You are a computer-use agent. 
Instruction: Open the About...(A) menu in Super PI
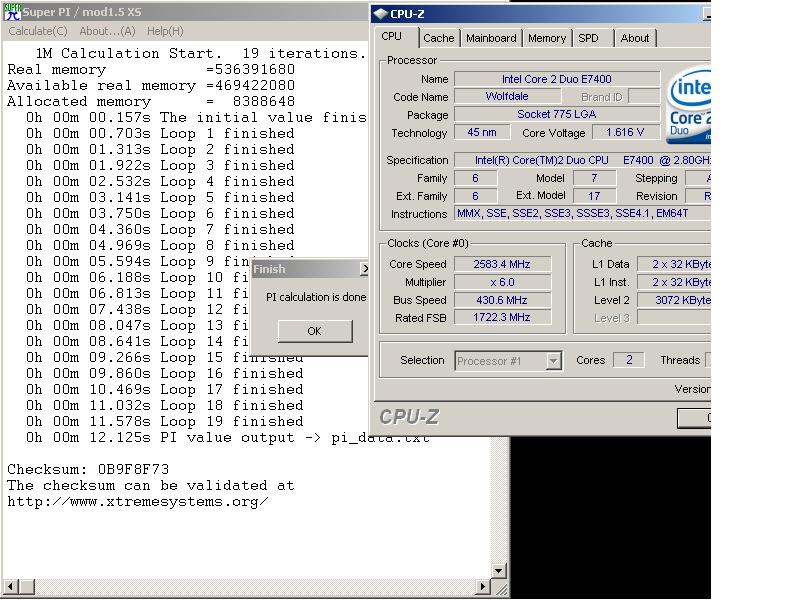pyautogui.click(x=107, y=31)
